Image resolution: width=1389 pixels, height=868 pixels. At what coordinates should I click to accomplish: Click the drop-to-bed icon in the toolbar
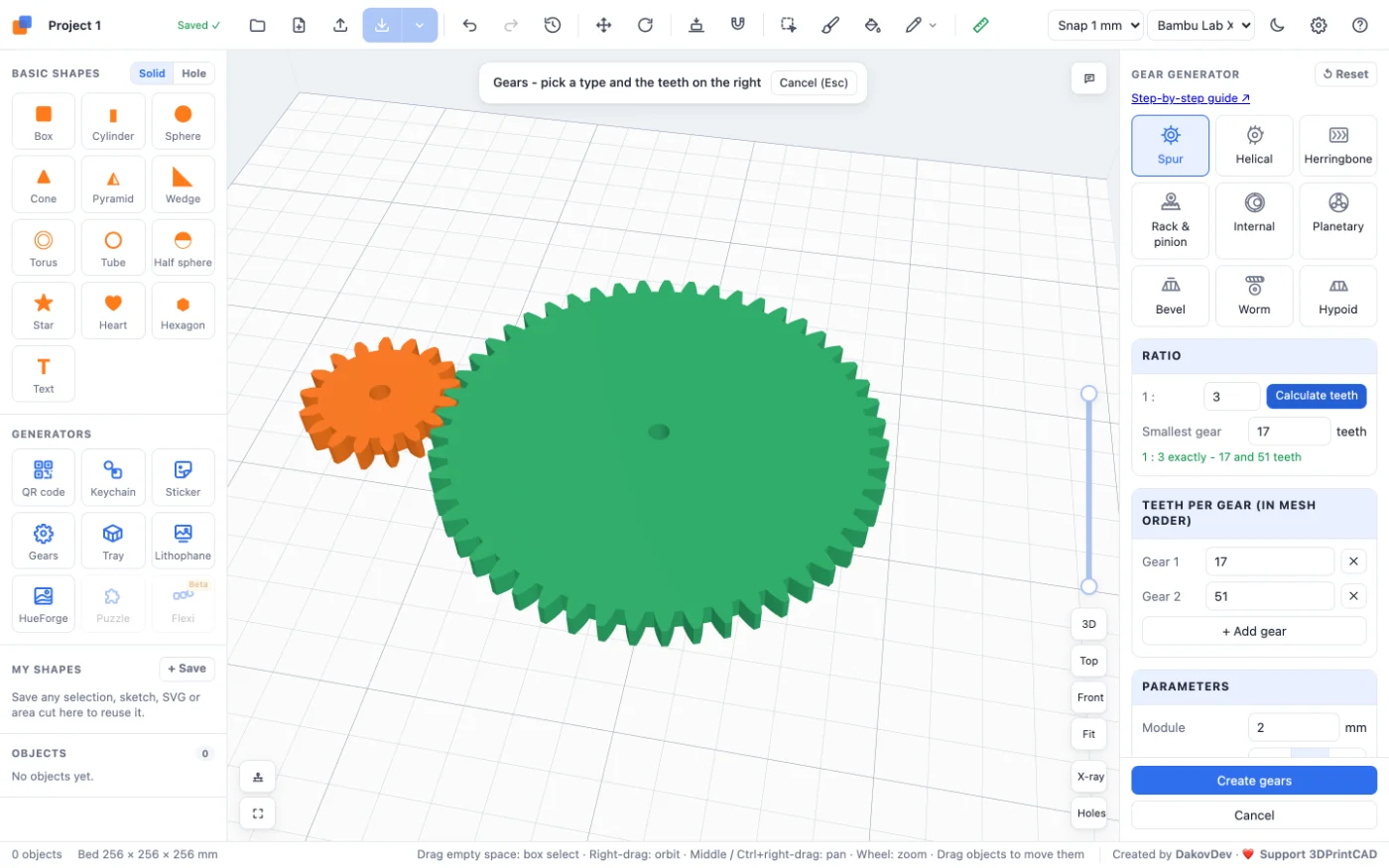point(696,26)
